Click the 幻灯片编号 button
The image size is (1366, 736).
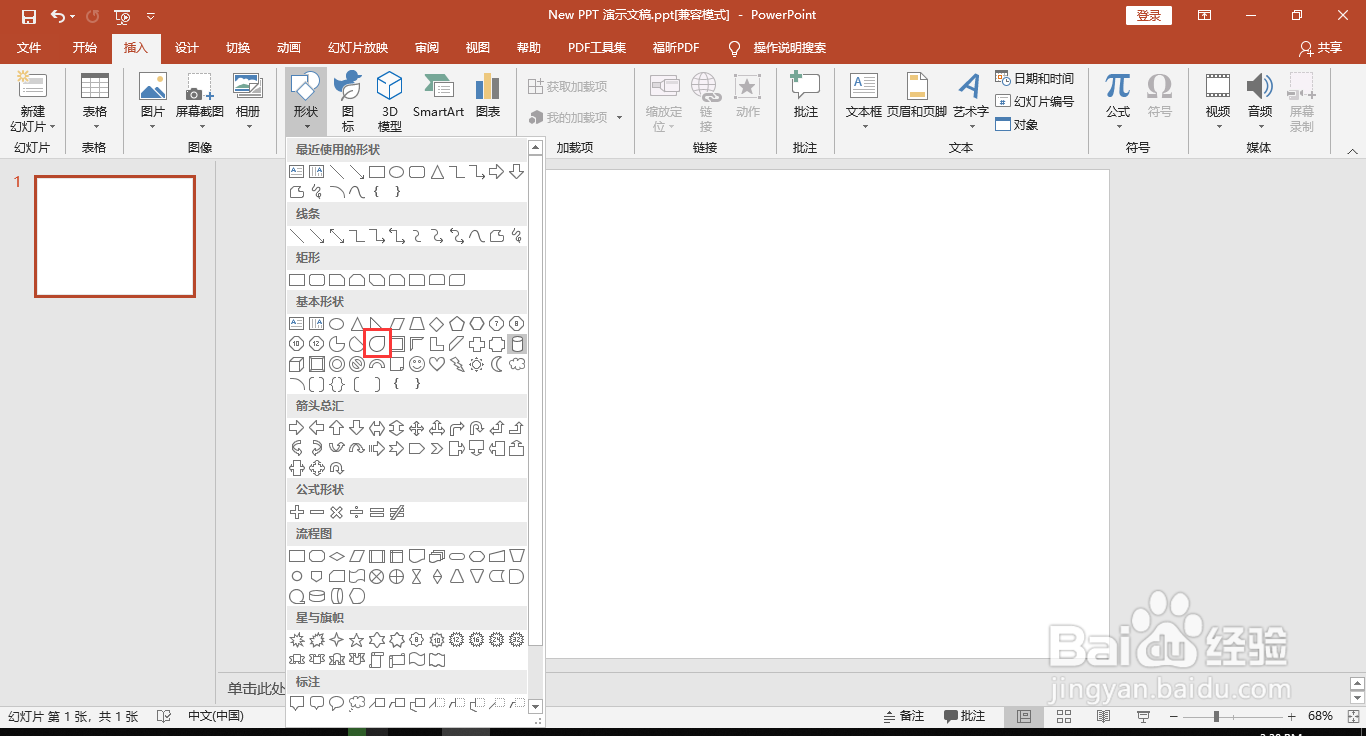tap(1035, 101)
